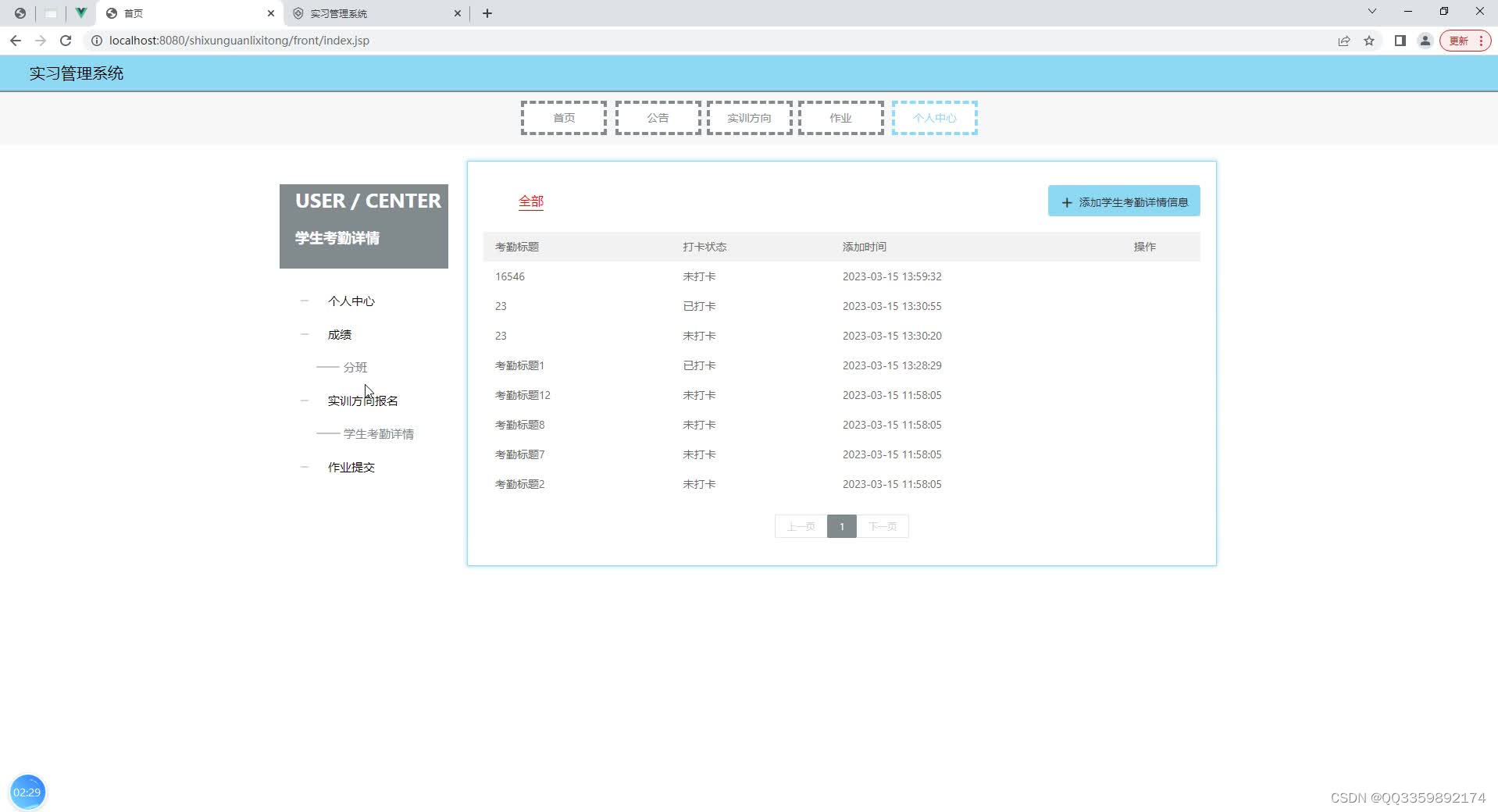
Task: Bookmark this page with the star icon
Action: pos(1369,41)
